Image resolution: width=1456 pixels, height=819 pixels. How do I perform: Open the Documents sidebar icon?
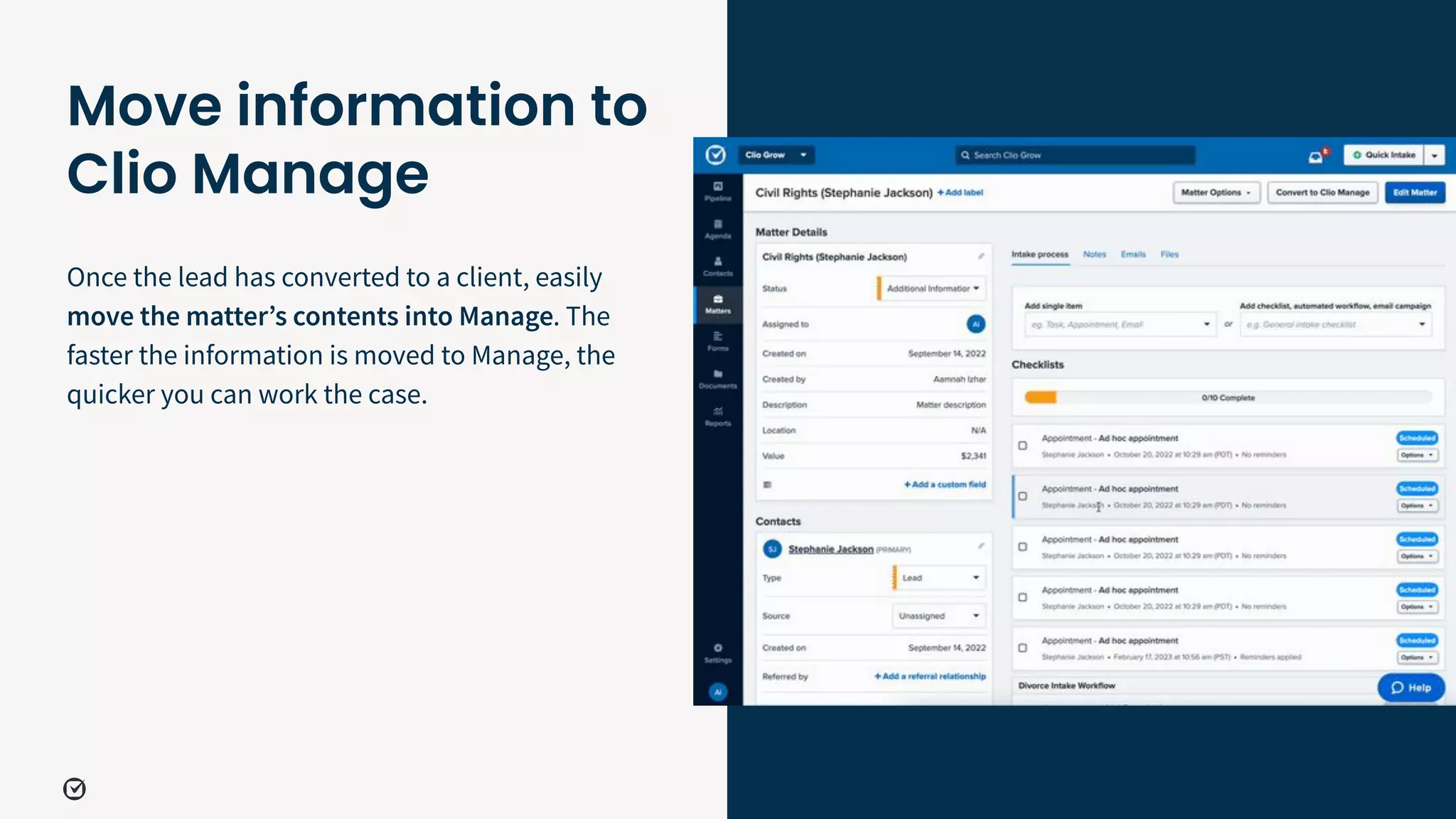point(718,379)
